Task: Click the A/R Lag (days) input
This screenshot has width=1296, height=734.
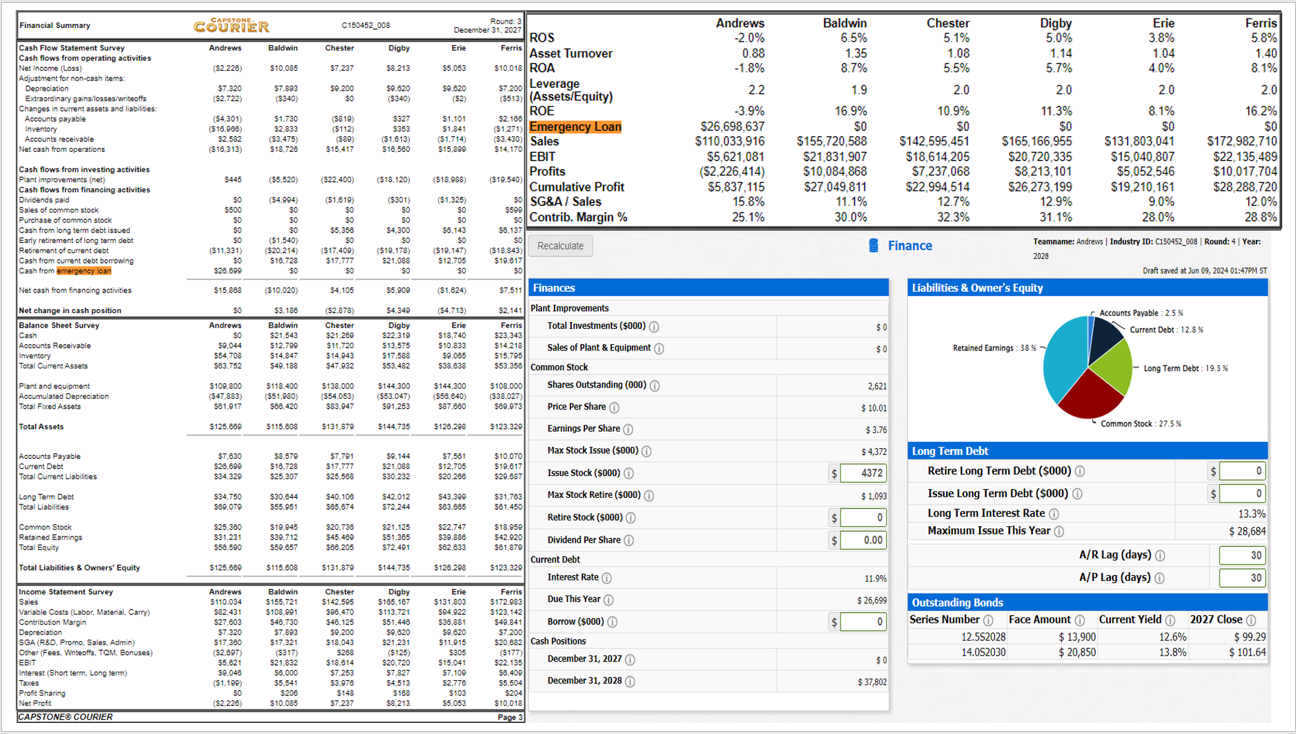Action: click(1243, 556)
